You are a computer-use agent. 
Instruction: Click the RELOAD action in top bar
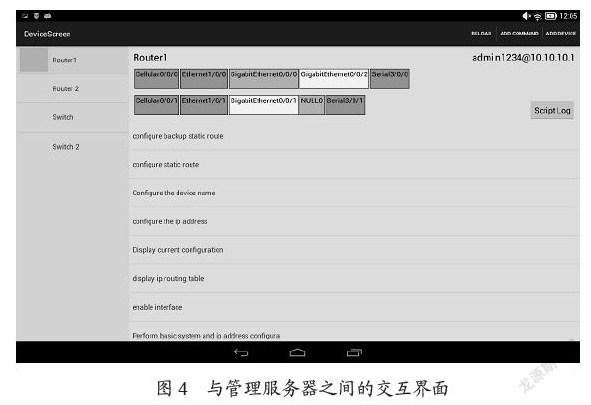pyautogui.click(x=481, y=34)
